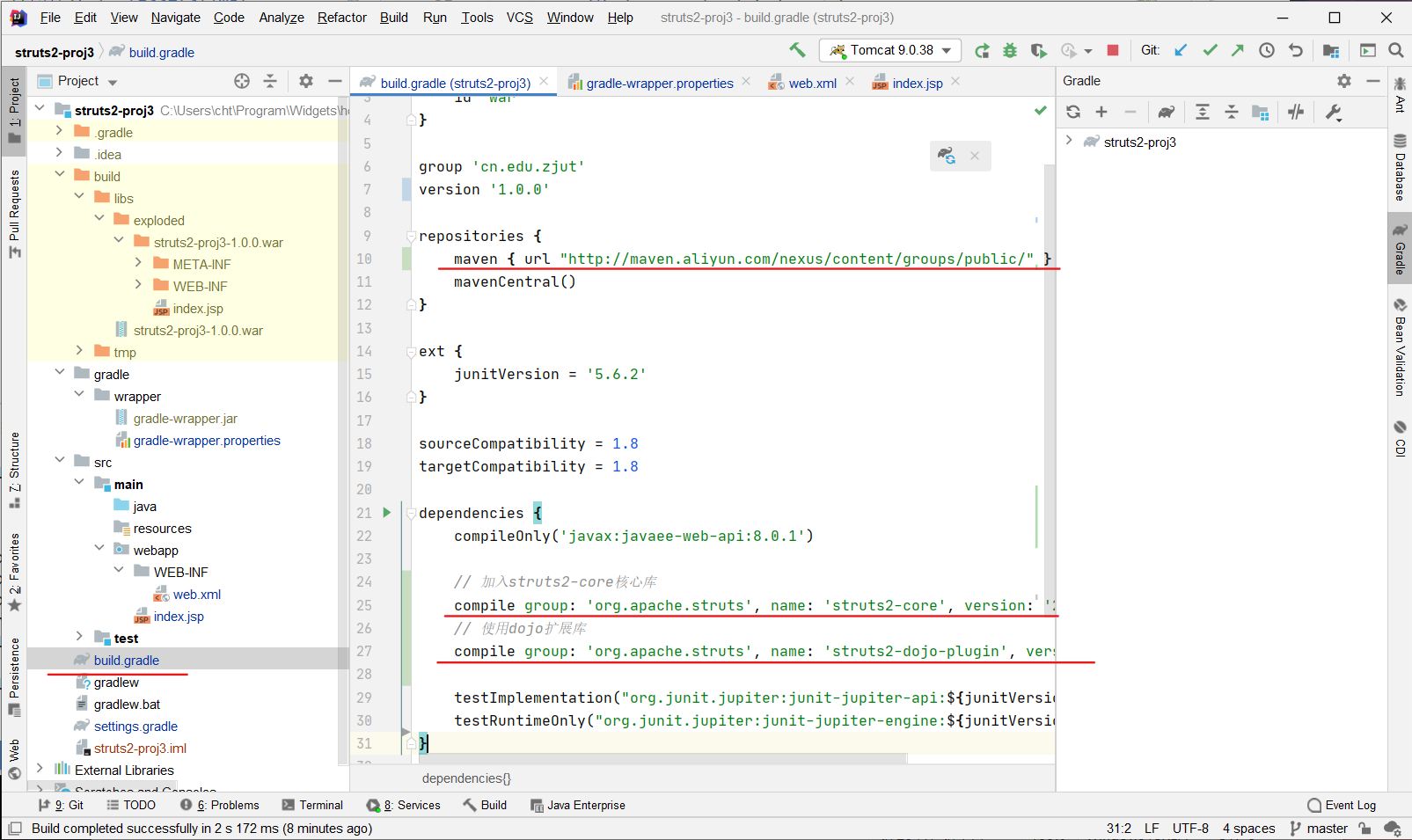This screenshot has height=840, width=1412.
Task: Toggle Database tool window on right stripe
Action: click(x=1400, y=166)
